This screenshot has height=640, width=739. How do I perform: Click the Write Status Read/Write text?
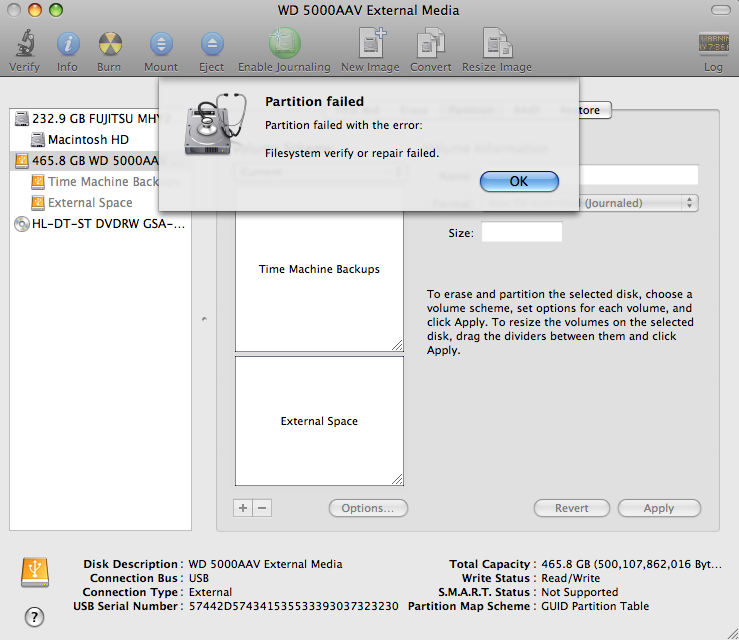coord(571,578)
